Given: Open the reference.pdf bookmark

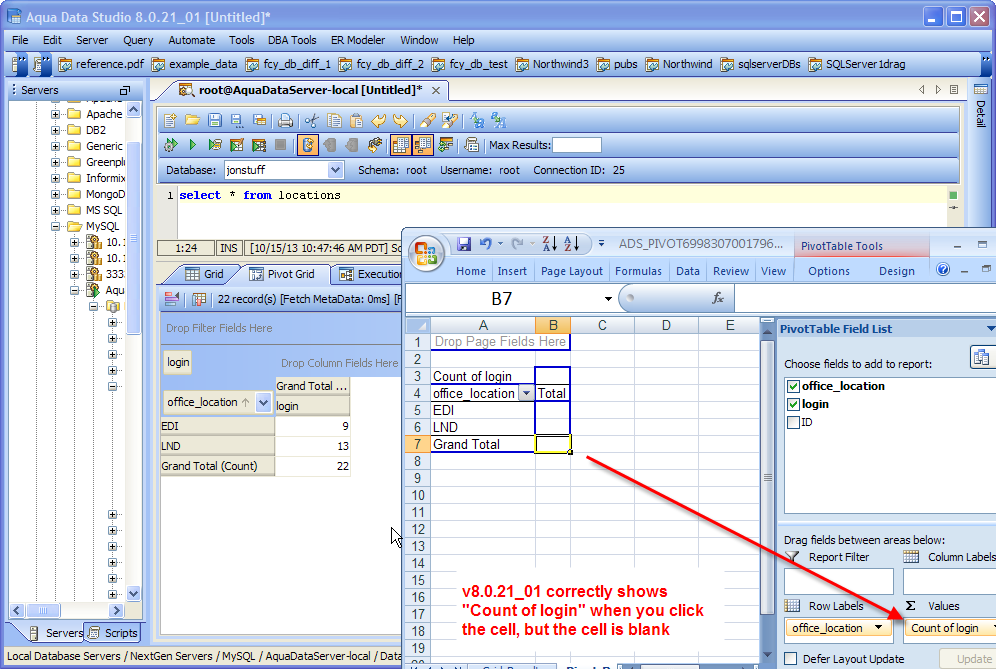Looking at the screenshot, I should 102,64.
